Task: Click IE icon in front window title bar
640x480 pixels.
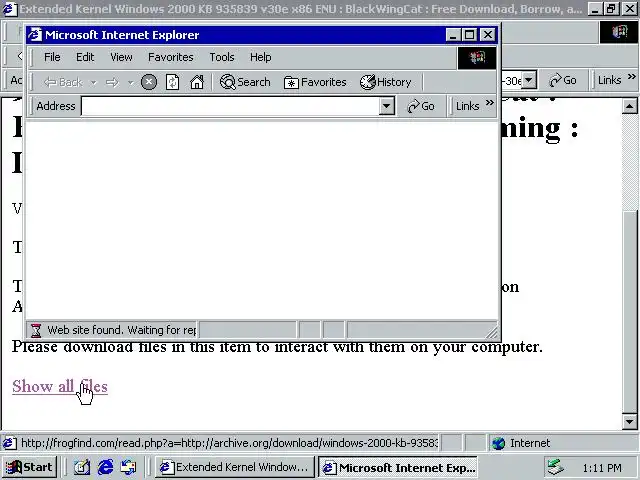Action: 35,35
